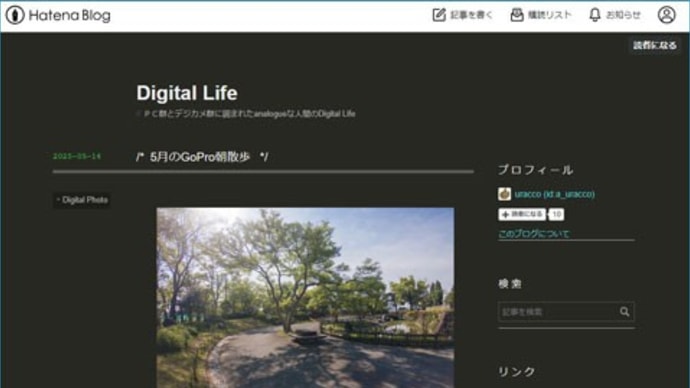Open the user account avatar icon

[x=667, y=15]
